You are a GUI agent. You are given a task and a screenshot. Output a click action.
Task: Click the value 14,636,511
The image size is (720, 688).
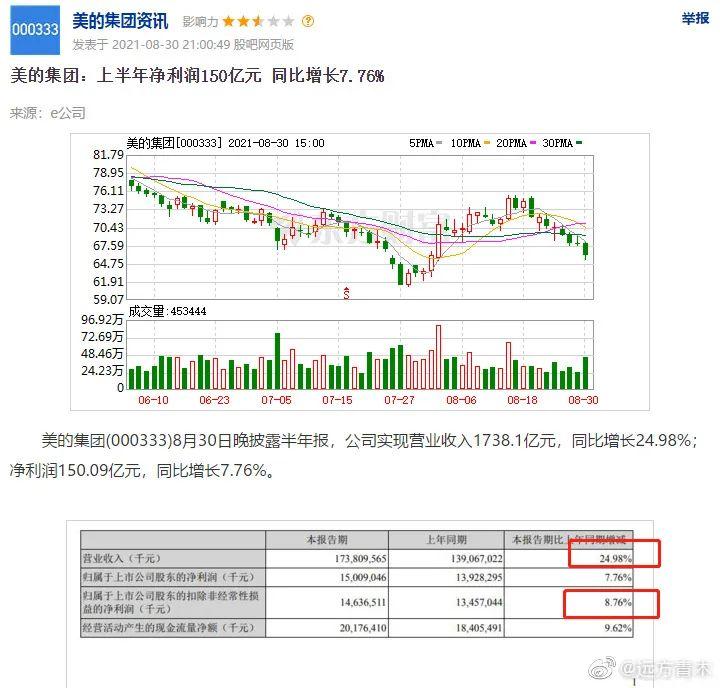(363, 602)
